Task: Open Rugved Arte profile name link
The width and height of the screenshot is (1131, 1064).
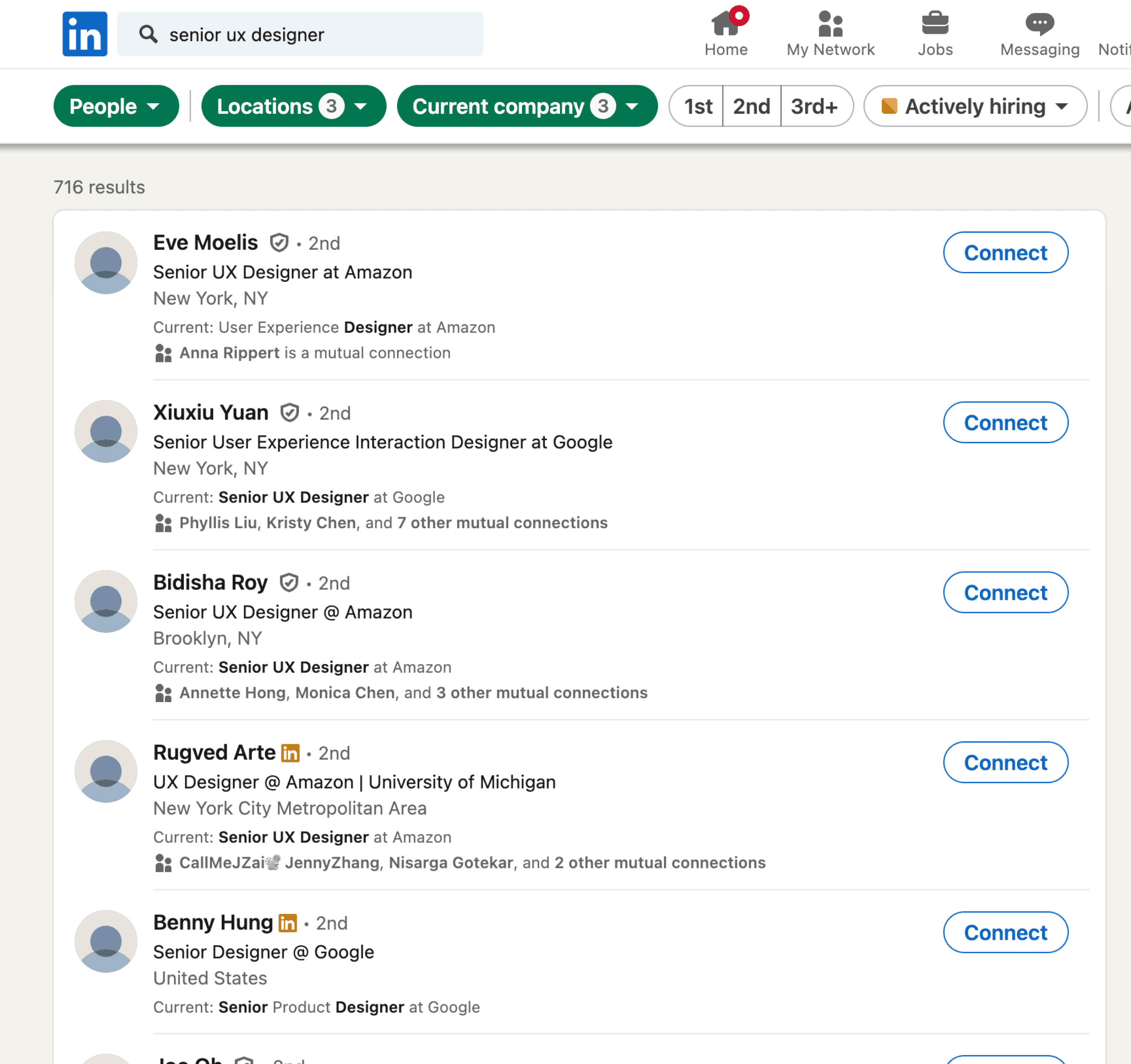Action: tap(215, 752)
